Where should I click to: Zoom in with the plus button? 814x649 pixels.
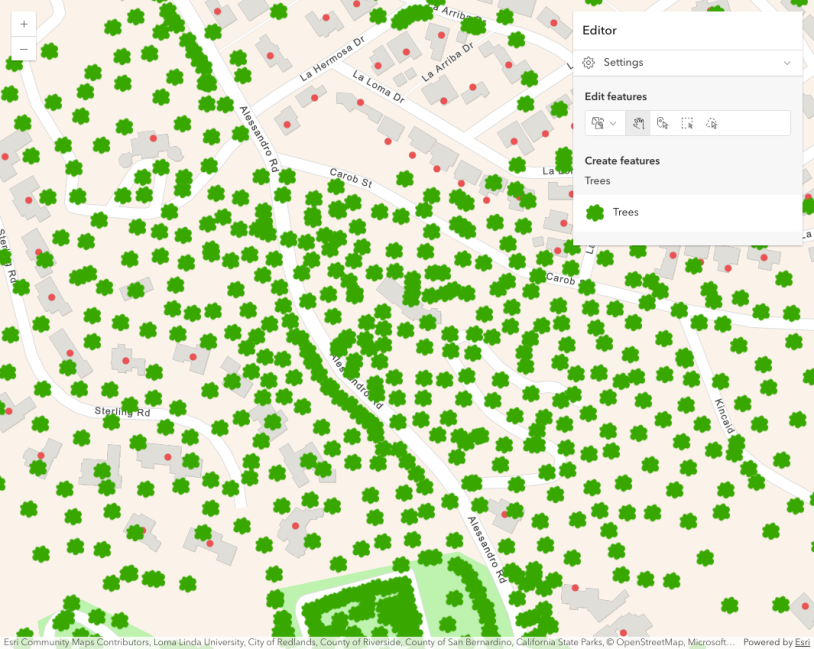(23, 24)
